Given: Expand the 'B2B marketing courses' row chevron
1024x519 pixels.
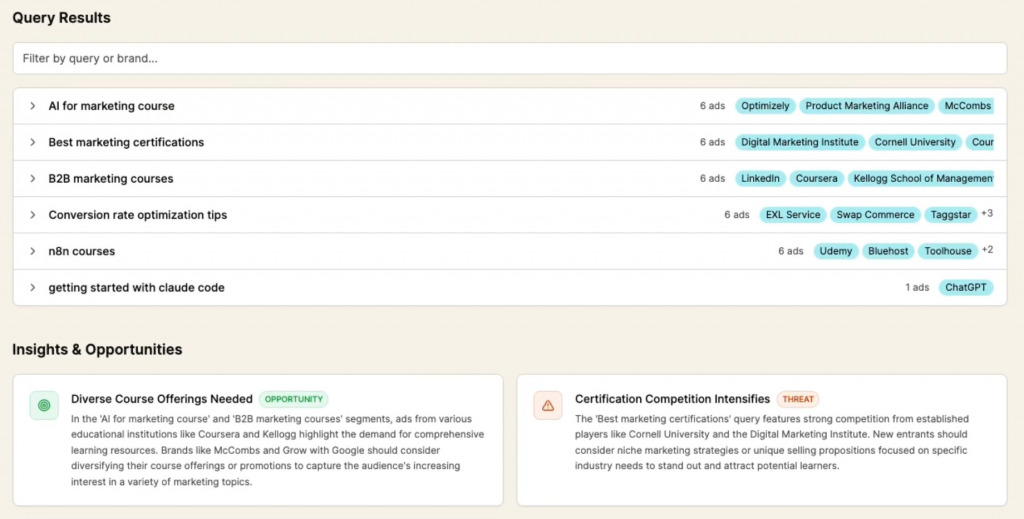Looking at the screenshot, I should tap(33, 178).
